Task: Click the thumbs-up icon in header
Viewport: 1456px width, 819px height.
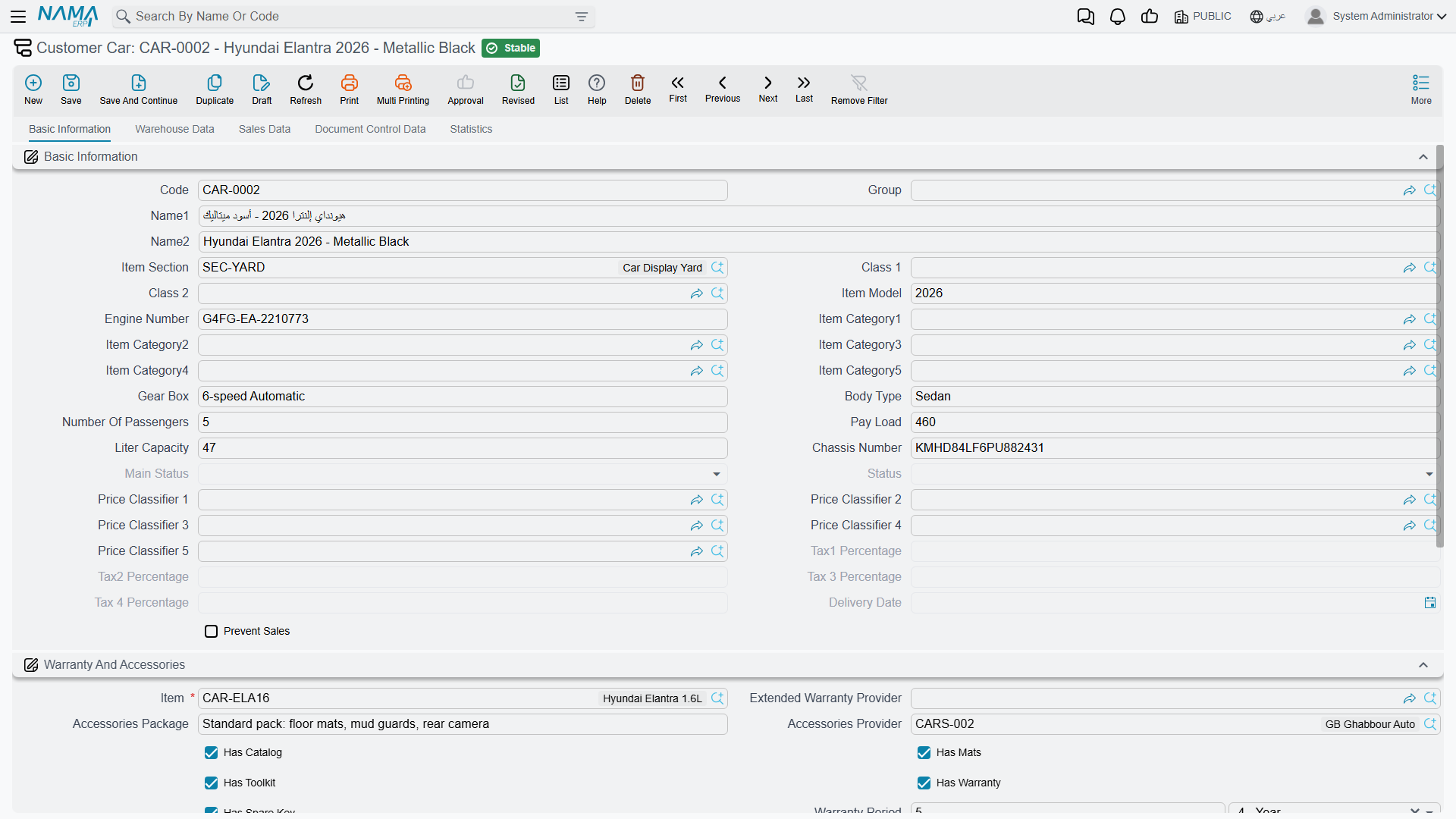Action: pyautogui.click(x=1150, y=17)
